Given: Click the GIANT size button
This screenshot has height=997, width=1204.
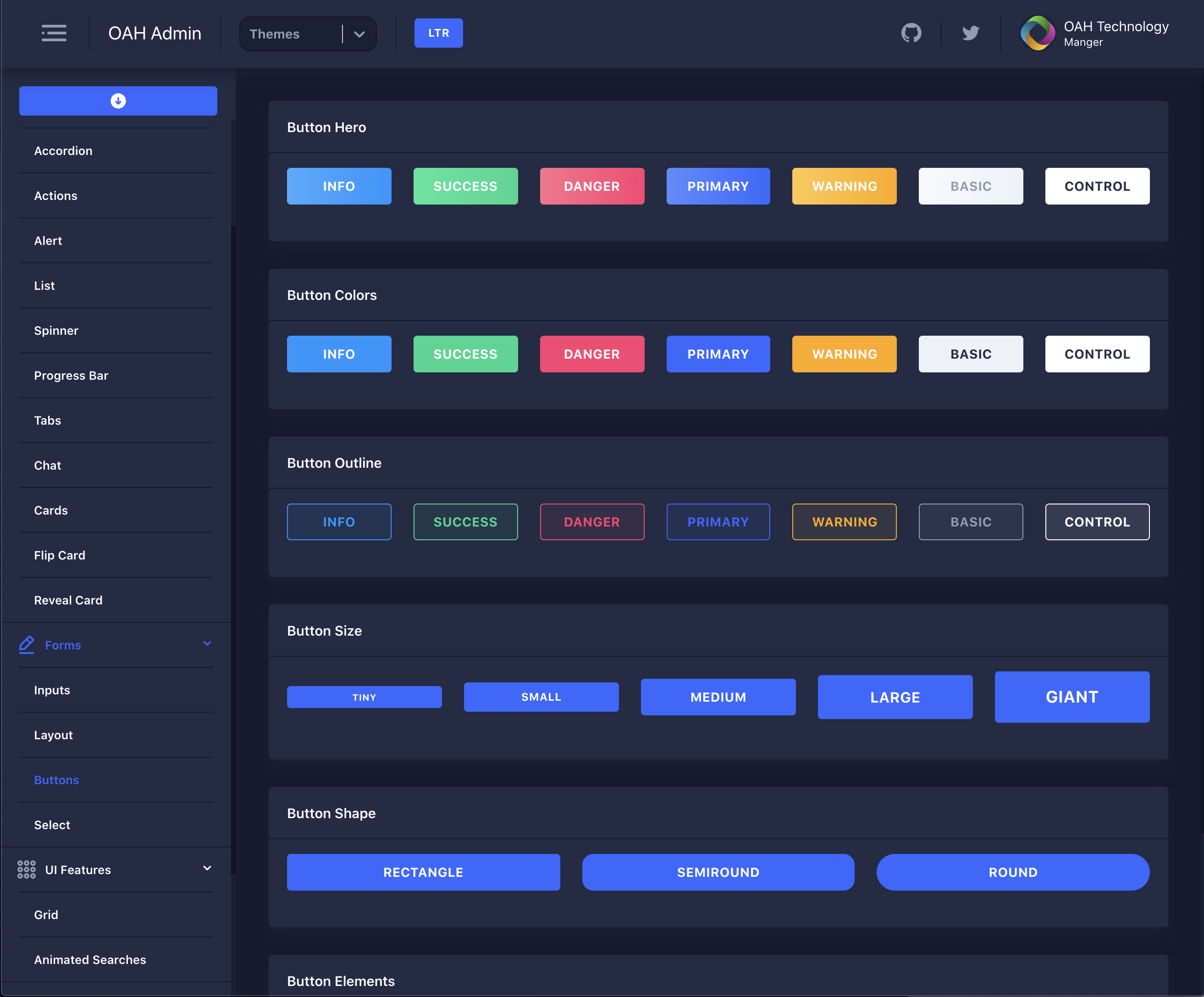Looking at the screenshot, I should (x=1071, y=697).
